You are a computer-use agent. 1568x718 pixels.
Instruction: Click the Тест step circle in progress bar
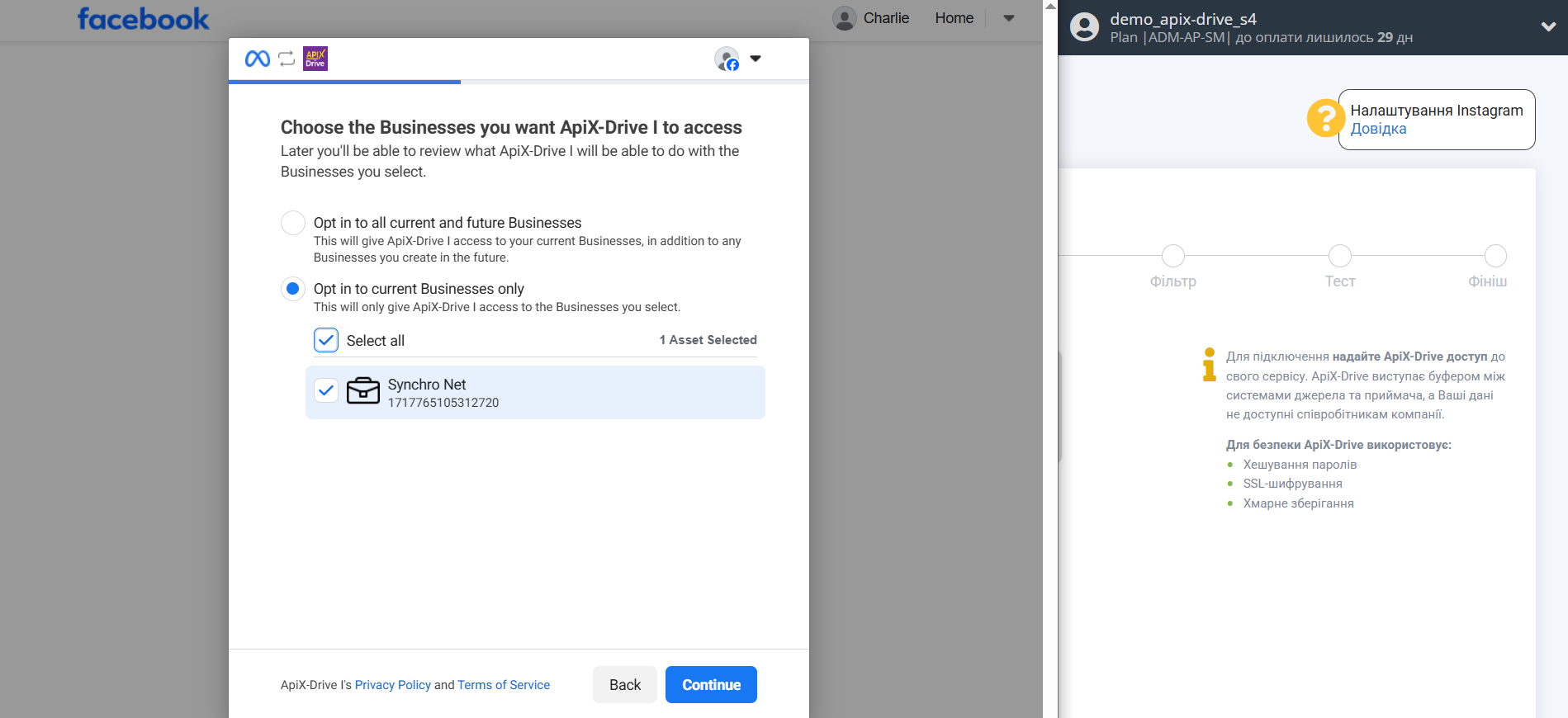coord(1339,256)
